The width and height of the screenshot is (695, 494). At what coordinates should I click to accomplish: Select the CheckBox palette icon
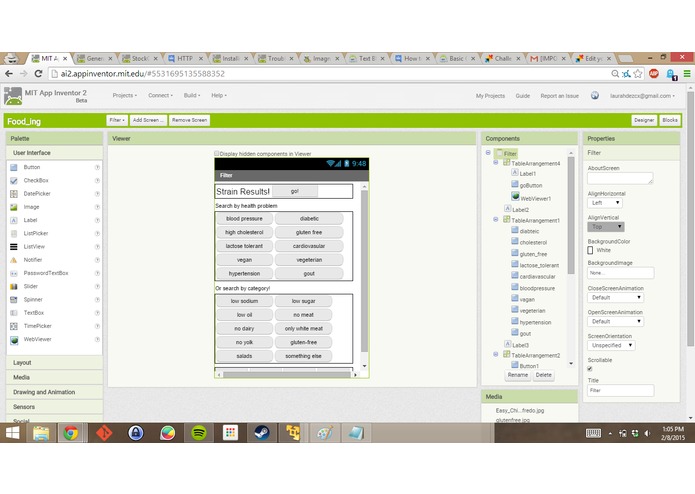pos(14,180)
